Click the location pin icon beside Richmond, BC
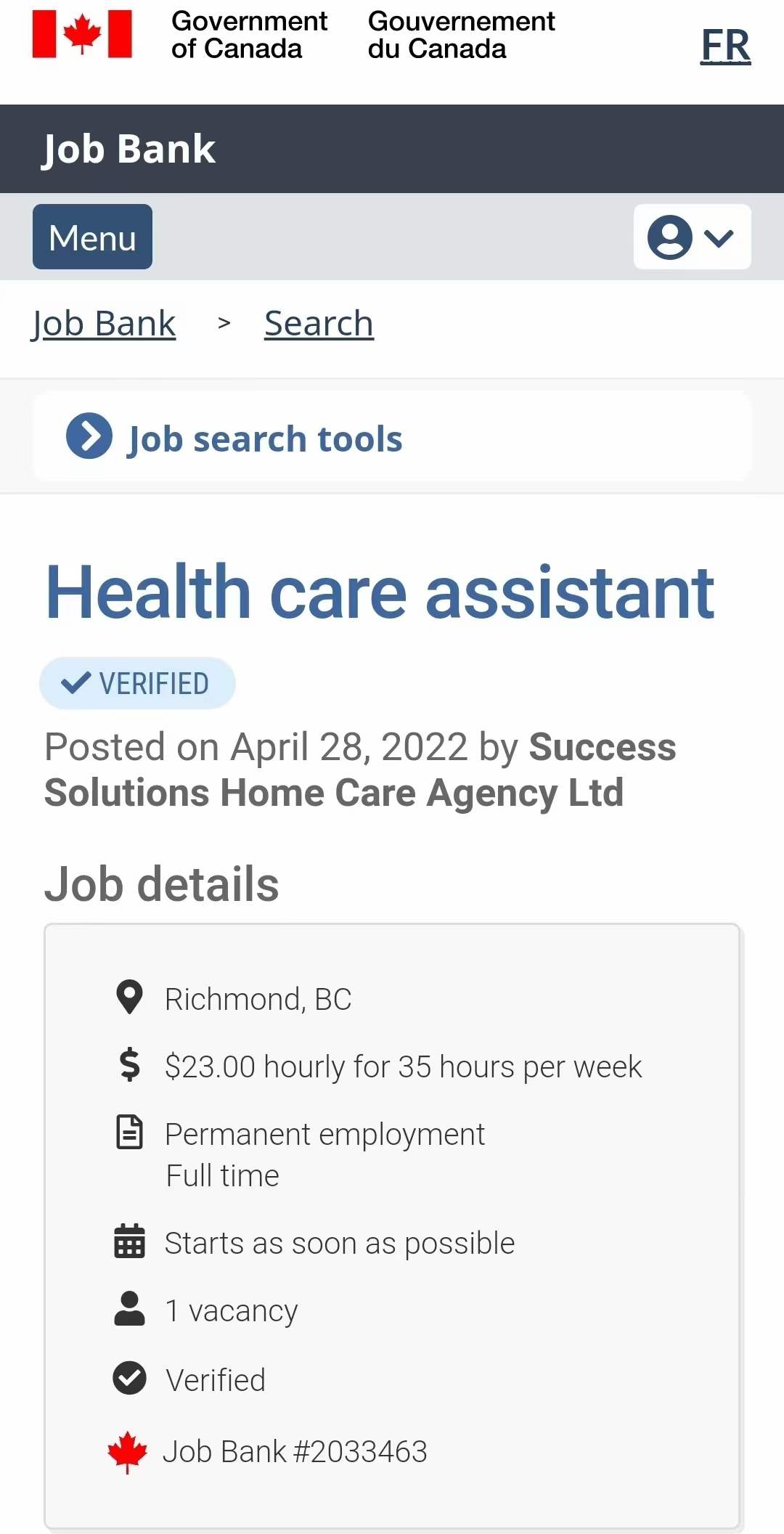 pos(129,997)
